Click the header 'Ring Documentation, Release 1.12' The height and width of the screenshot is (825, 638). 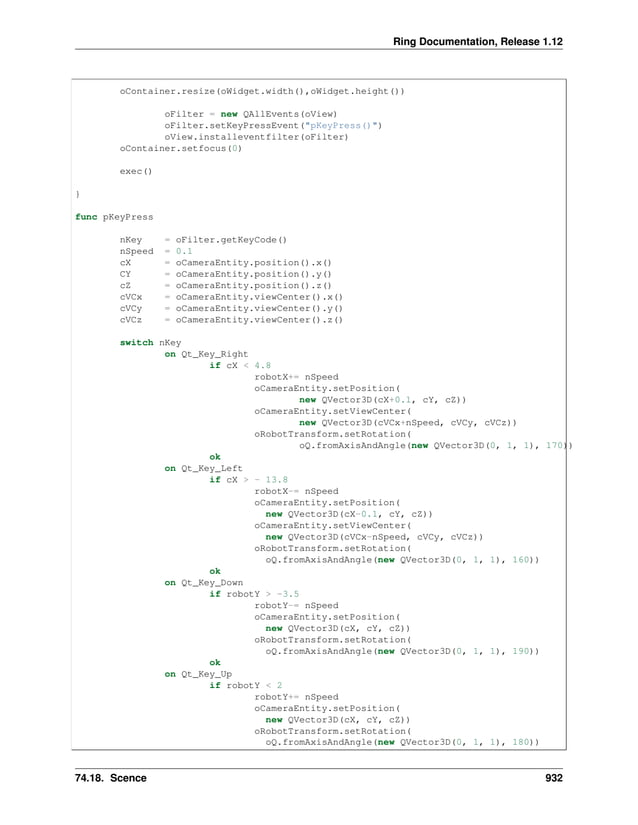pyautogui.click(x=478, y=42)
